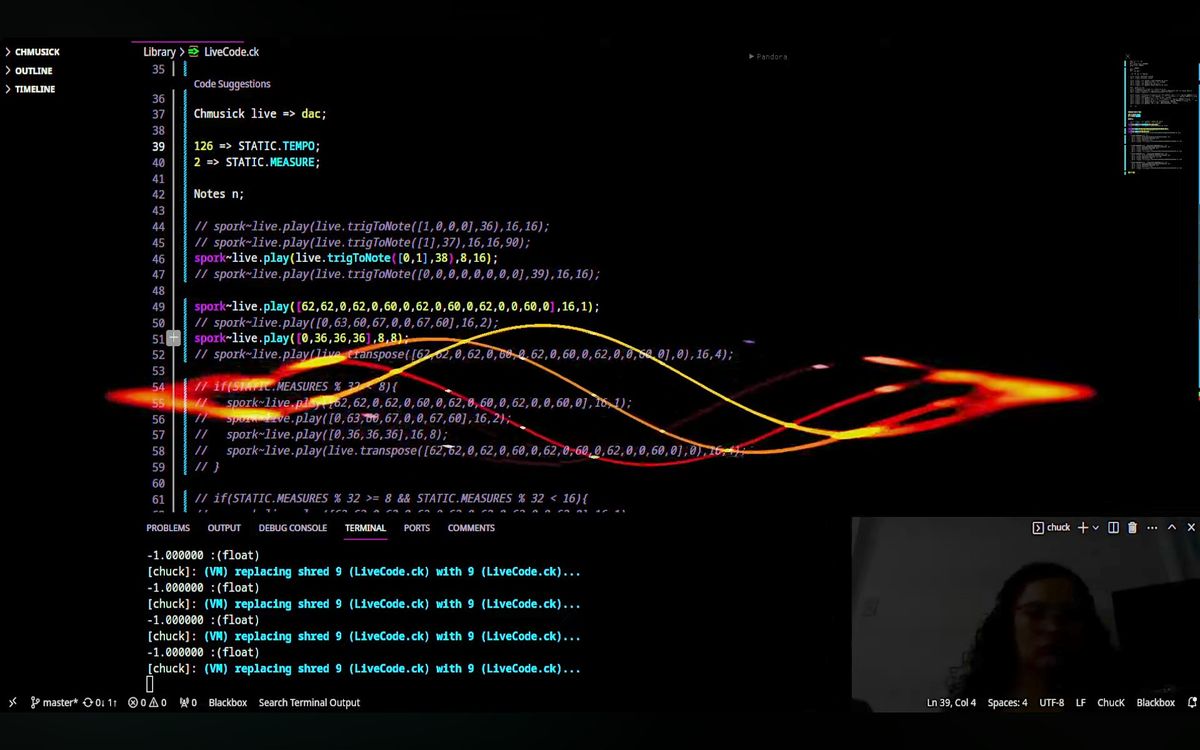
Task: Open the terminal launch profile dropdown arrow
Action: click(x=1096, y=527)
